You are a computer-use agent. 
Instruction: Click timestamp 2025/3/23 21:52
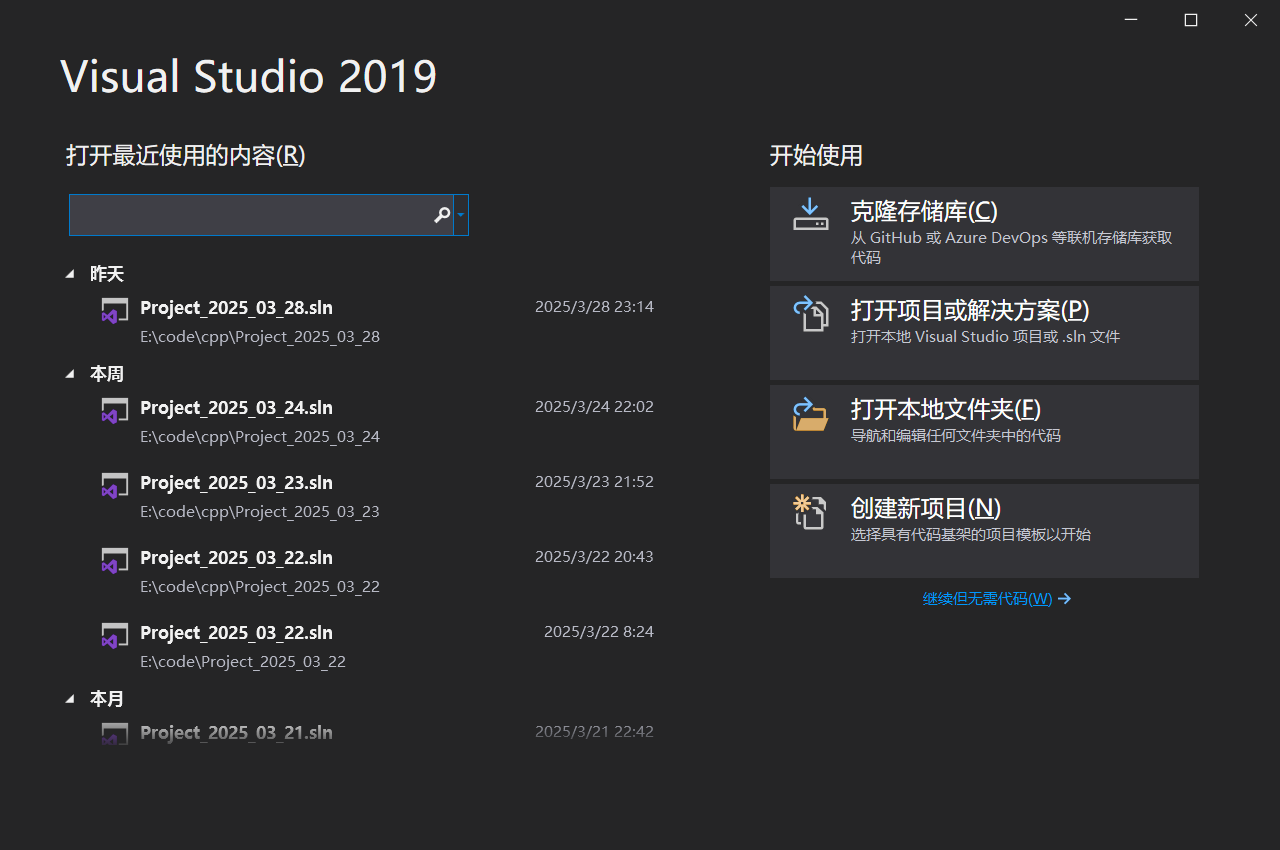click(x=594, y=482)
